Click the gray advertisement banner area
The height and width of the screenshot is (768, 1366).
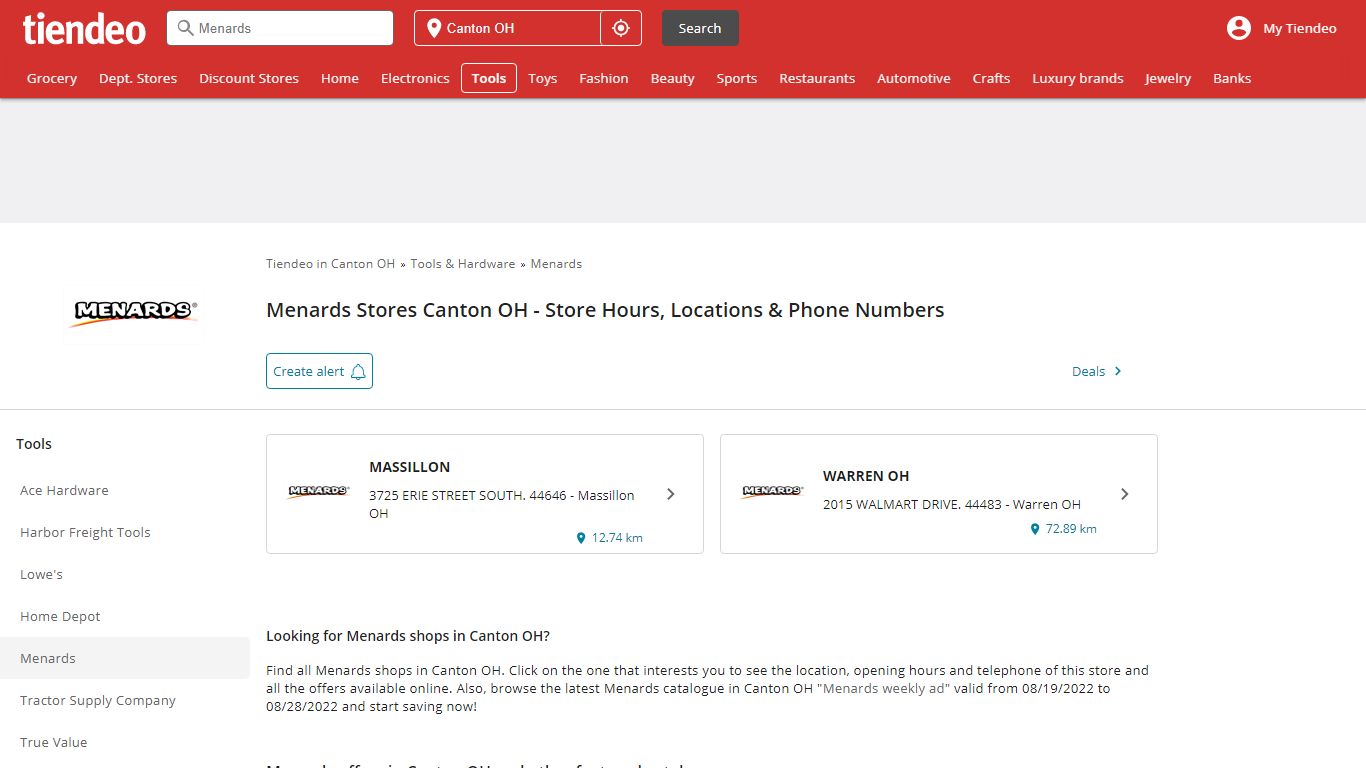[683, 160]
